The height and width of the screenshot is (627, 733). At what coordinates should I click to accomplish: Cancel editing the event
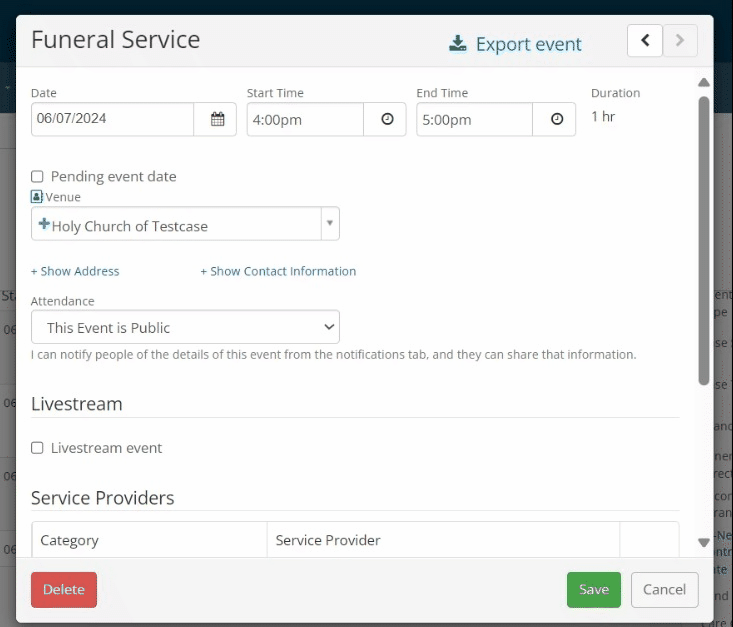[x=664, y=590]
